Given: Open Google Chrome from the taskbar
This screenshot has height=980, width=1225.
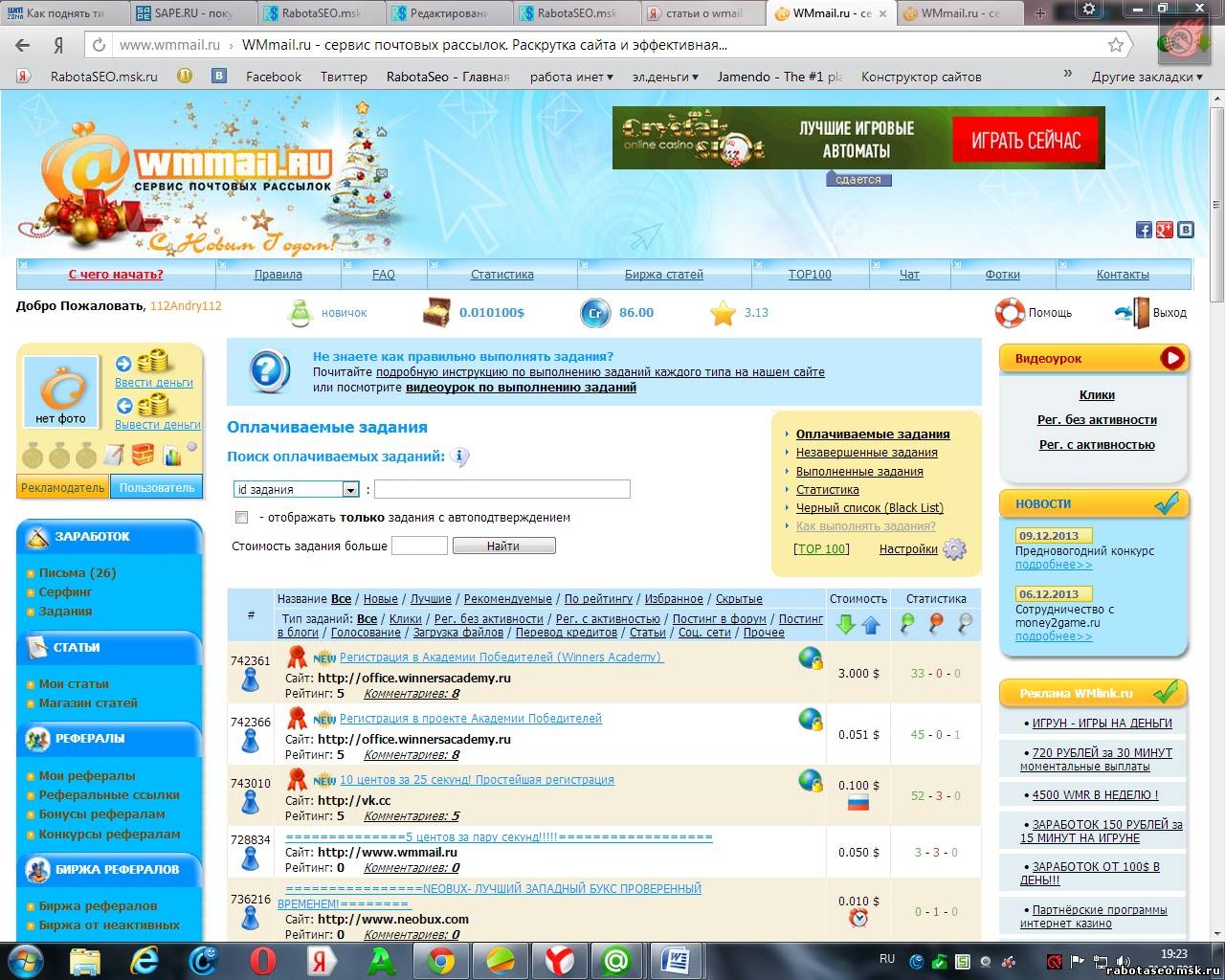Looking at the screenshot, I should click(441, 960).
